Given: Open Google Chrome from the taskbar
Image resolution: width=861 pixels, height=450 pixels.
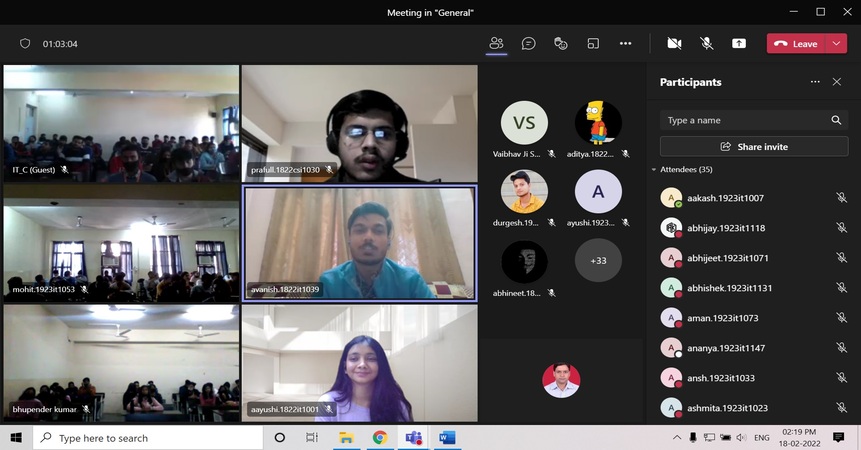Looking at the screenshot, I should coord(380,438).
